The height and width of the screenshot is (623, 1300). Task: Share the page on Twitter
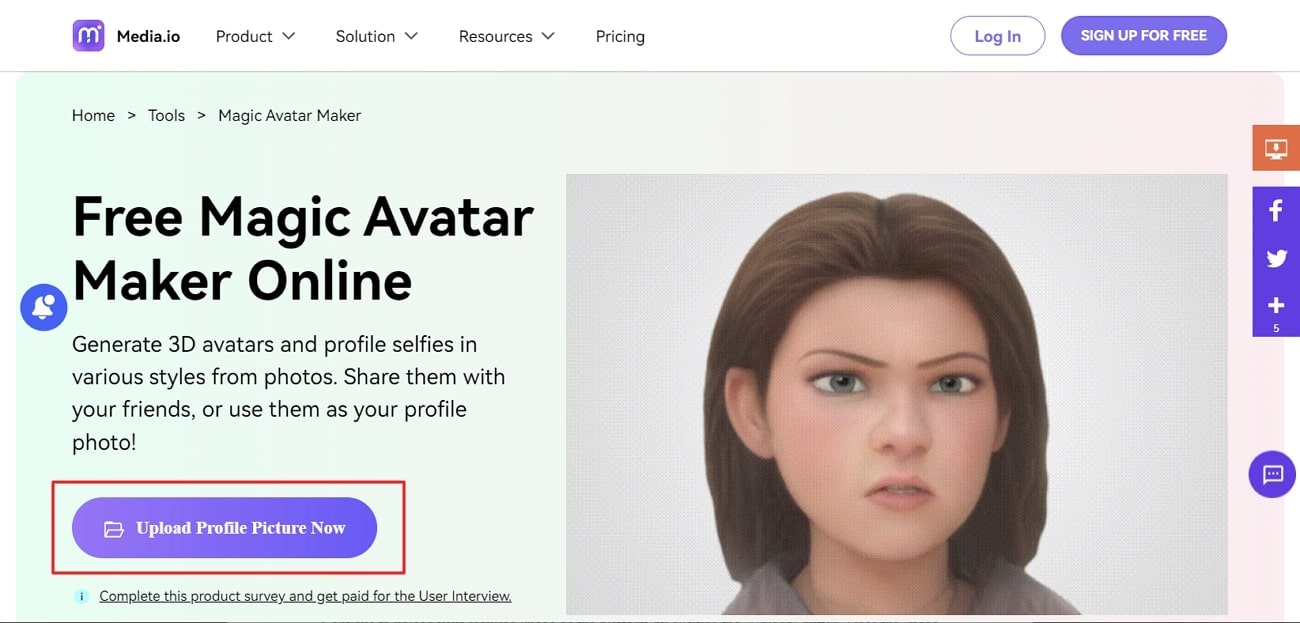click(1275, 259)
